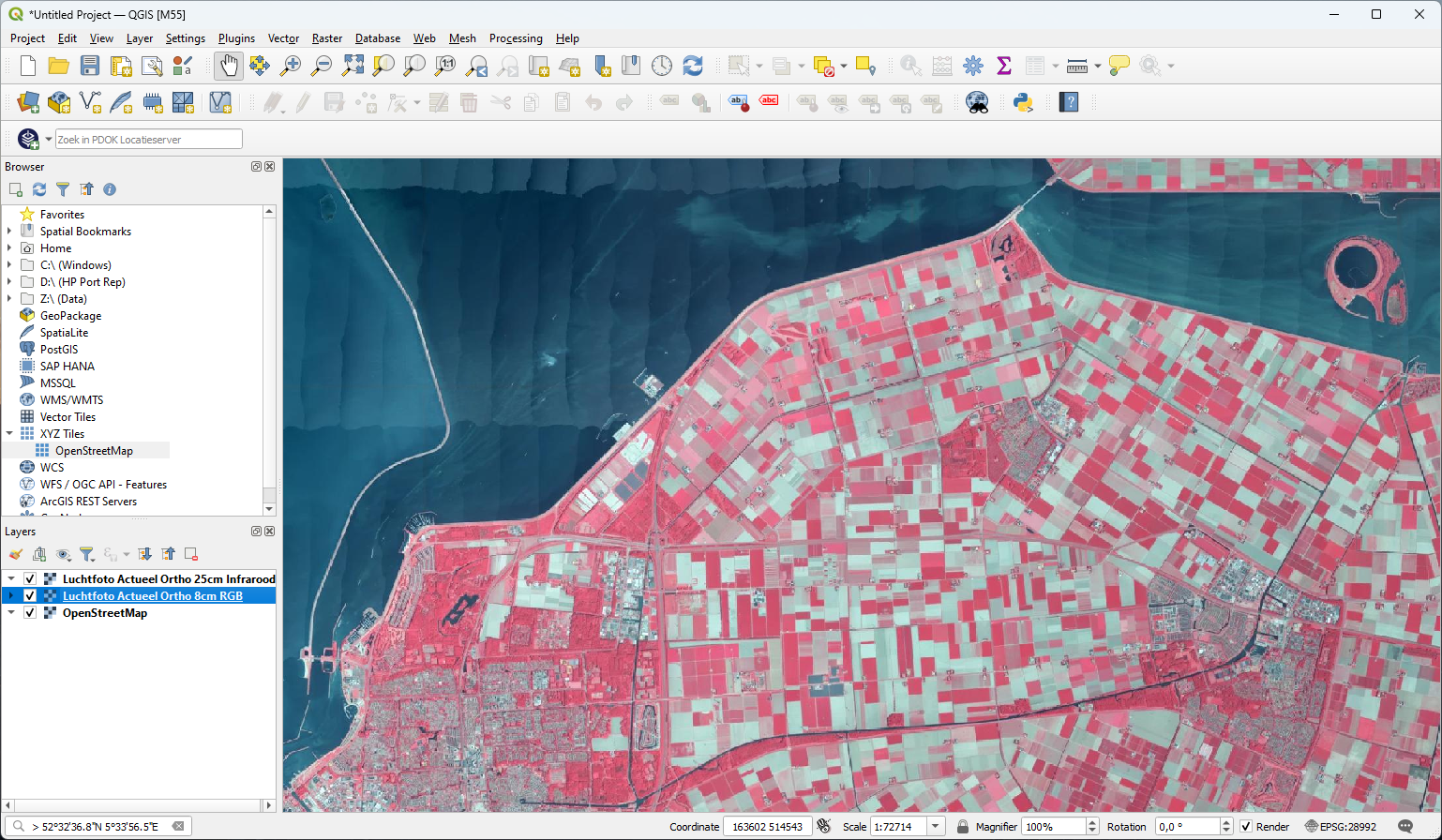1442x840 pixels.
Task: Select the Pan Map tool
Action: 228,66
